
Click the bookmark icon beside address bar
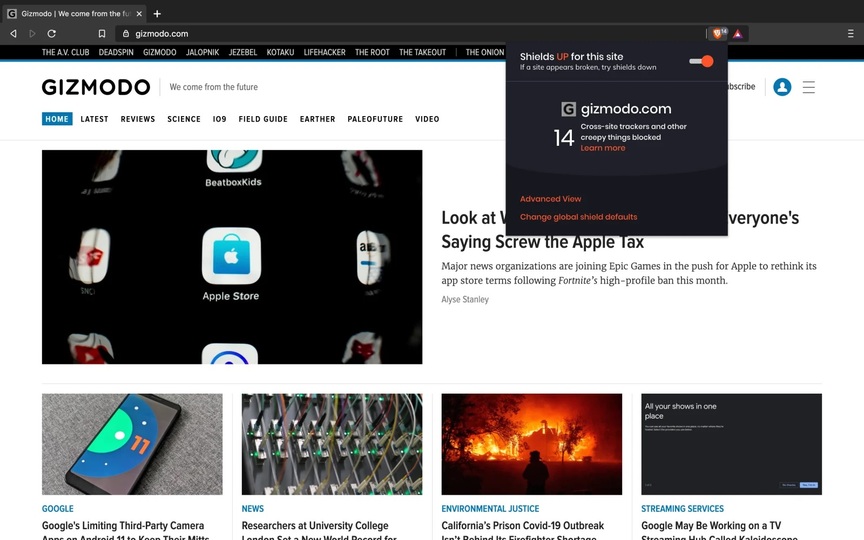pos(102,34)
